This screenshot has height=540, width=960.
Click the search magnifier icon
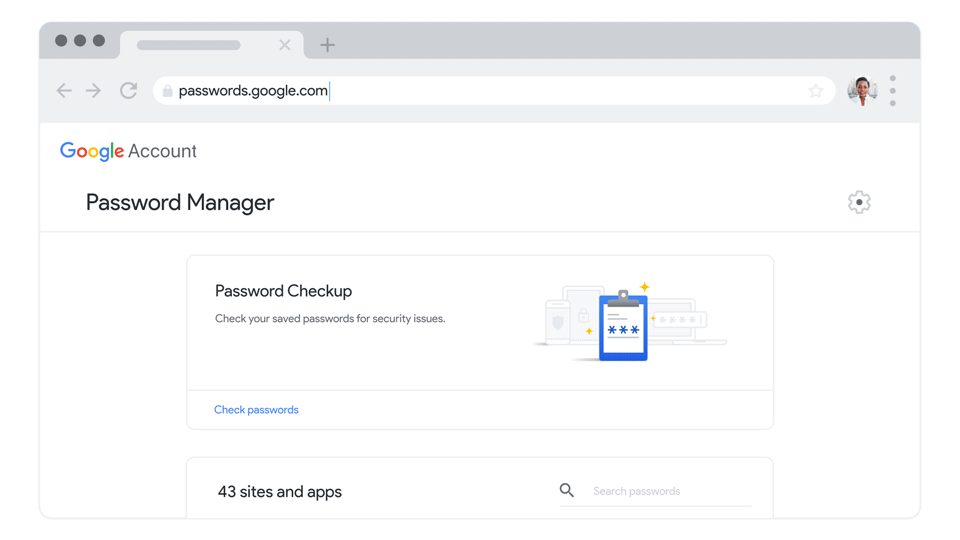coord(567,491)
